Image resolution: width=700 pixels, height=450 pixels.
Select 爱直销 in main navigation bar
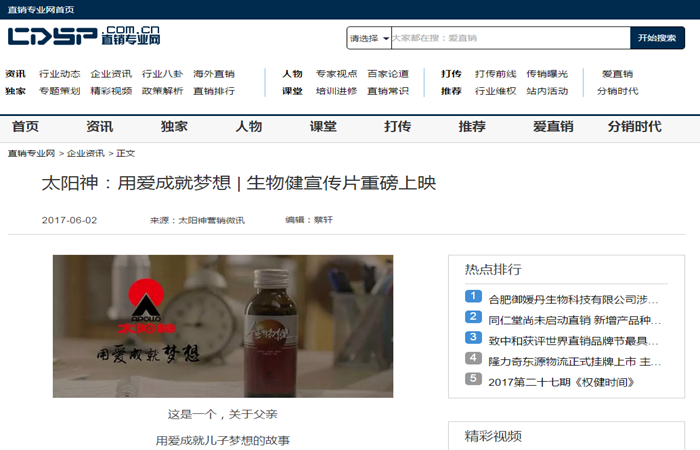(x=553, y=127)
